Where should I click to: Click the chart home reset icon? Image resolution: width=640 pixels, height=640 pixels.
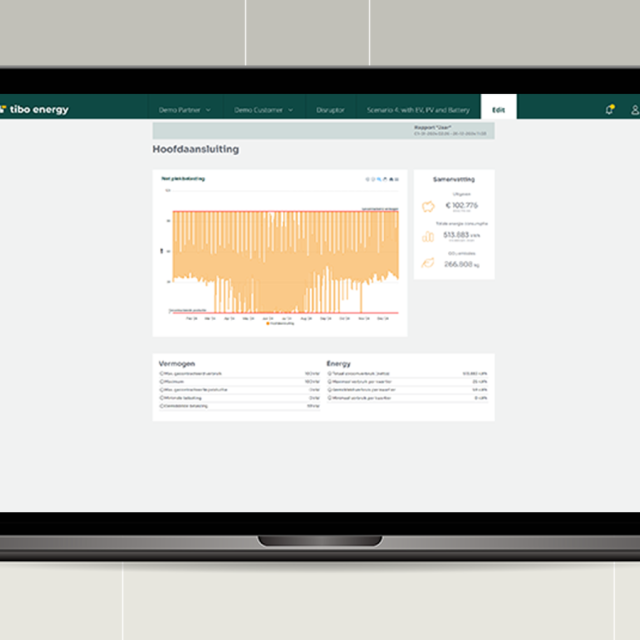(390, 179)
